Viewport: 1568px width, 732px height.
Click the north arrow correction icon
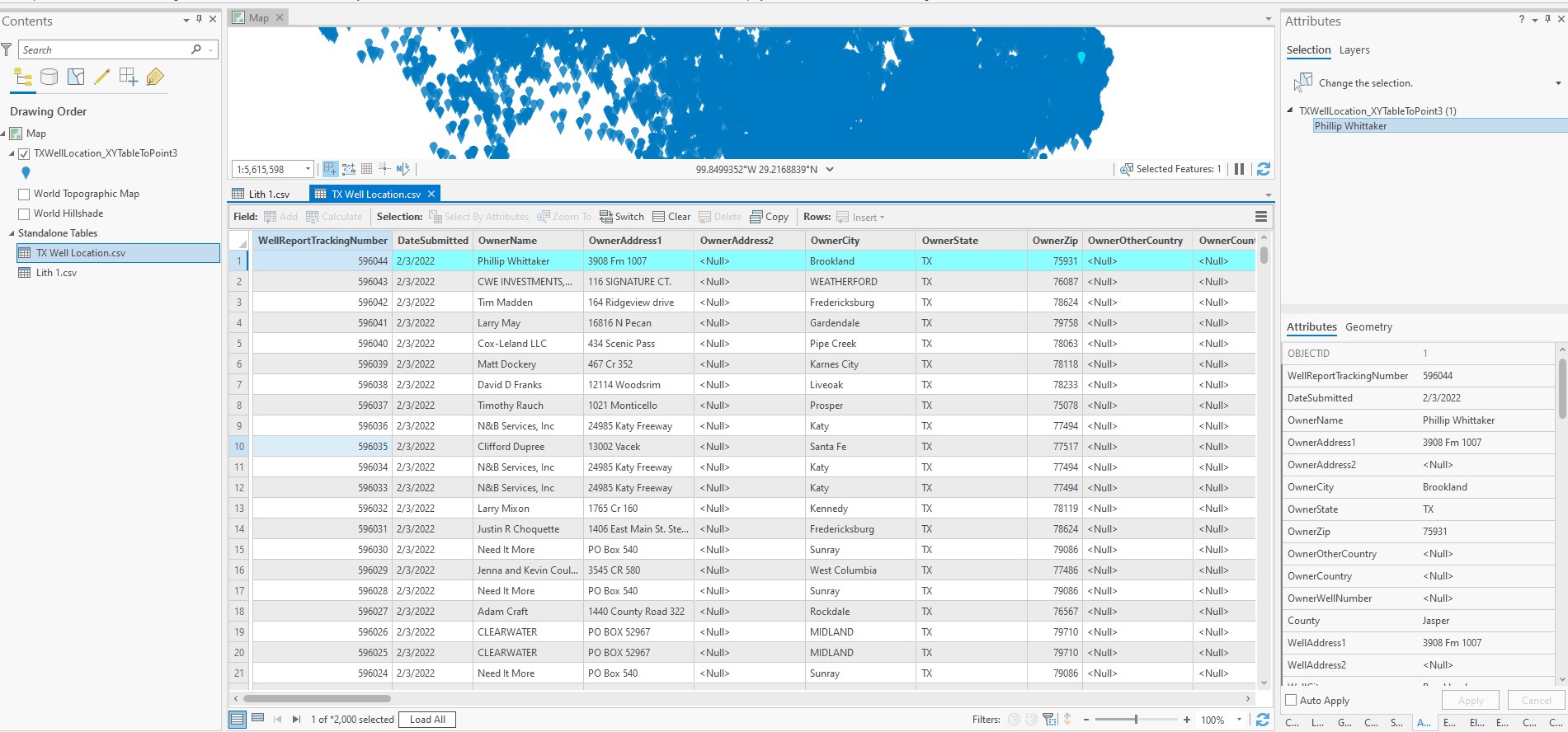(x=403, y=169)
